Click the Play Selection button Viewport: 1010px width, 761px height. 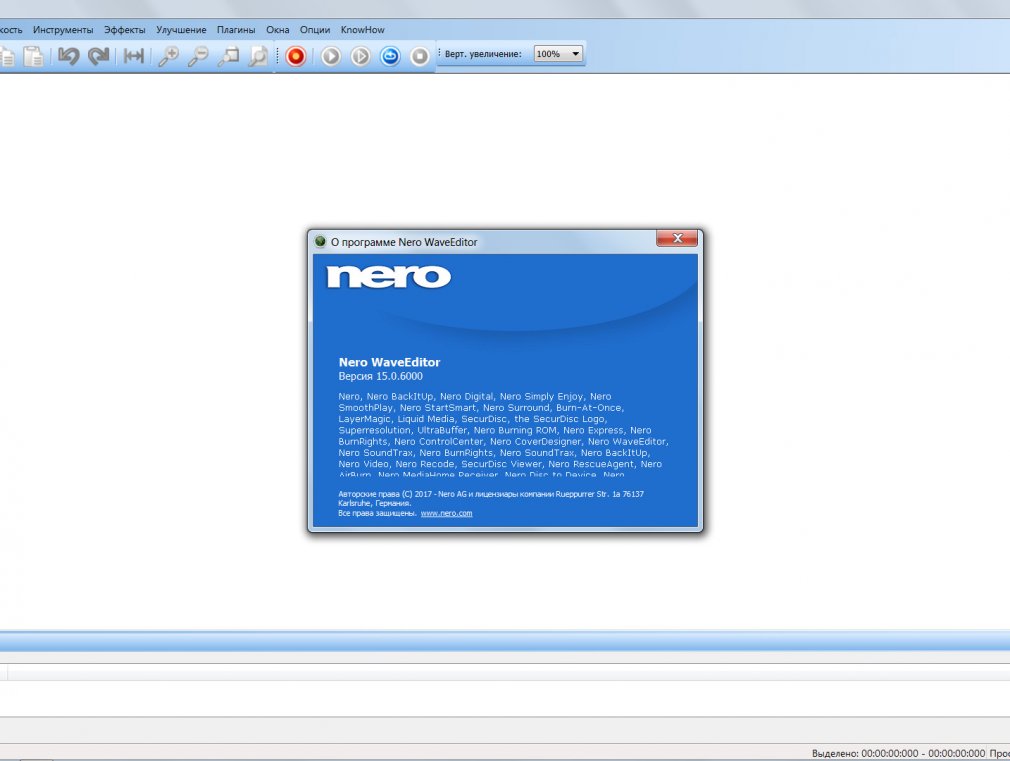click(x=361, y=56)
